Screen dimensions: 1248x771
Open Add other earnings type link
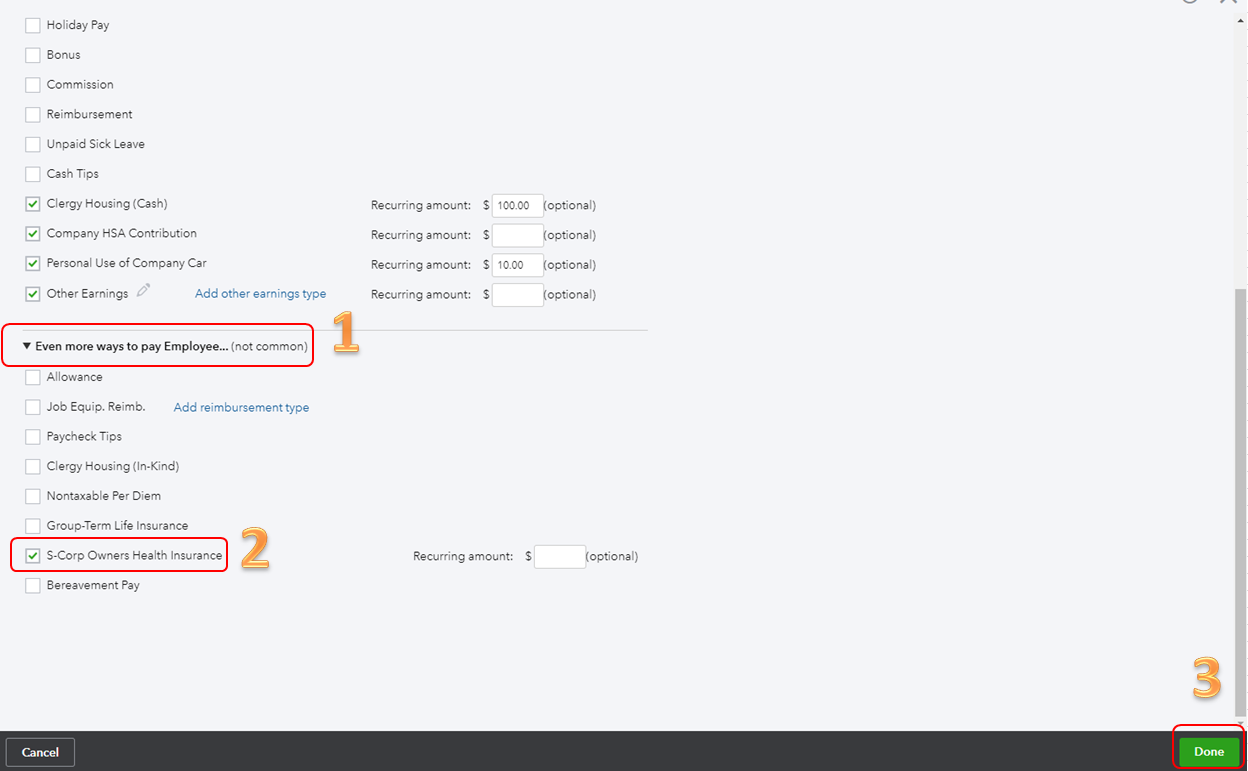260,294
